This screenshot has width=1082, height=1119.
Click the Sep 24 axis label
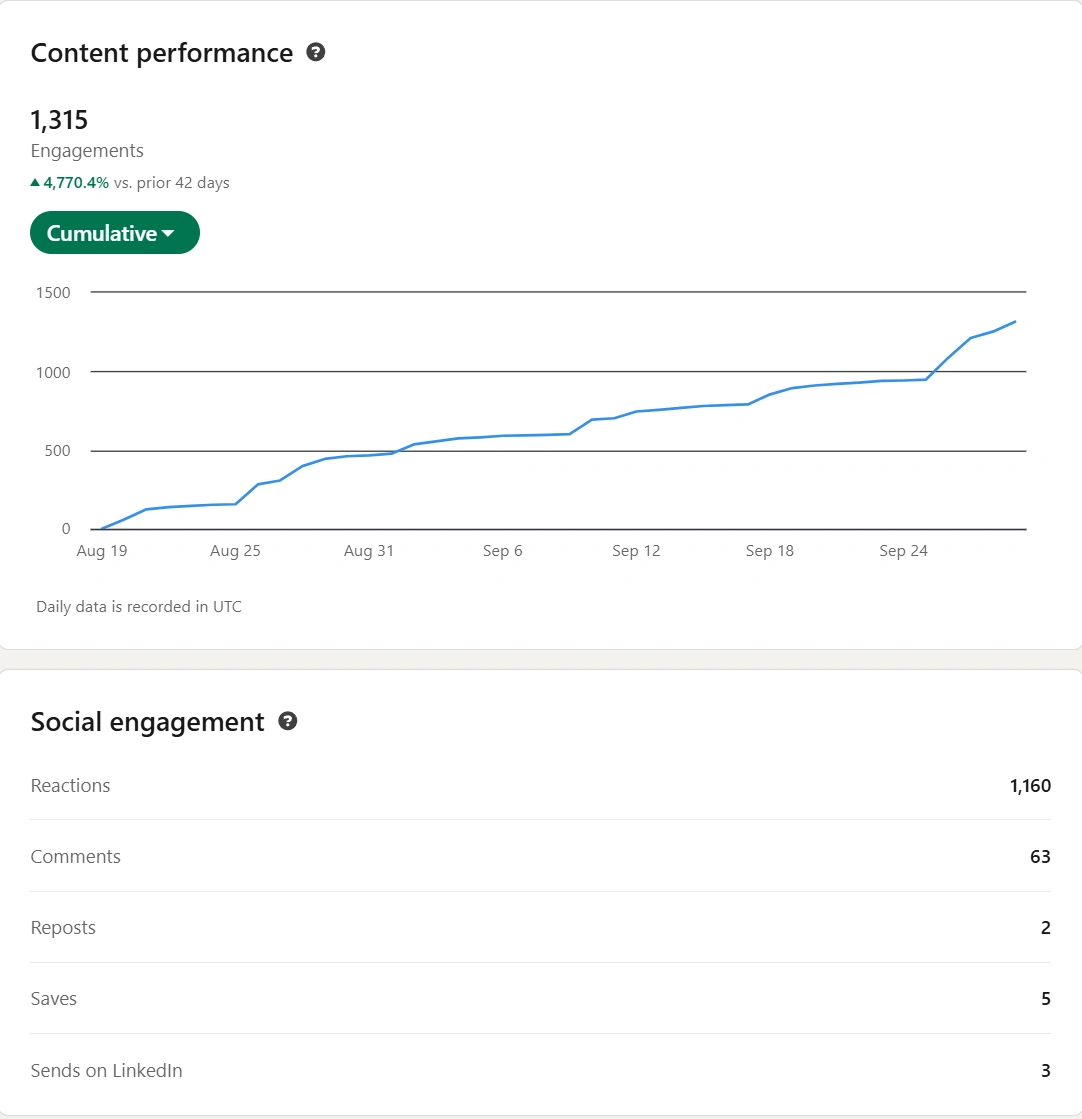[x=903, y=551]
